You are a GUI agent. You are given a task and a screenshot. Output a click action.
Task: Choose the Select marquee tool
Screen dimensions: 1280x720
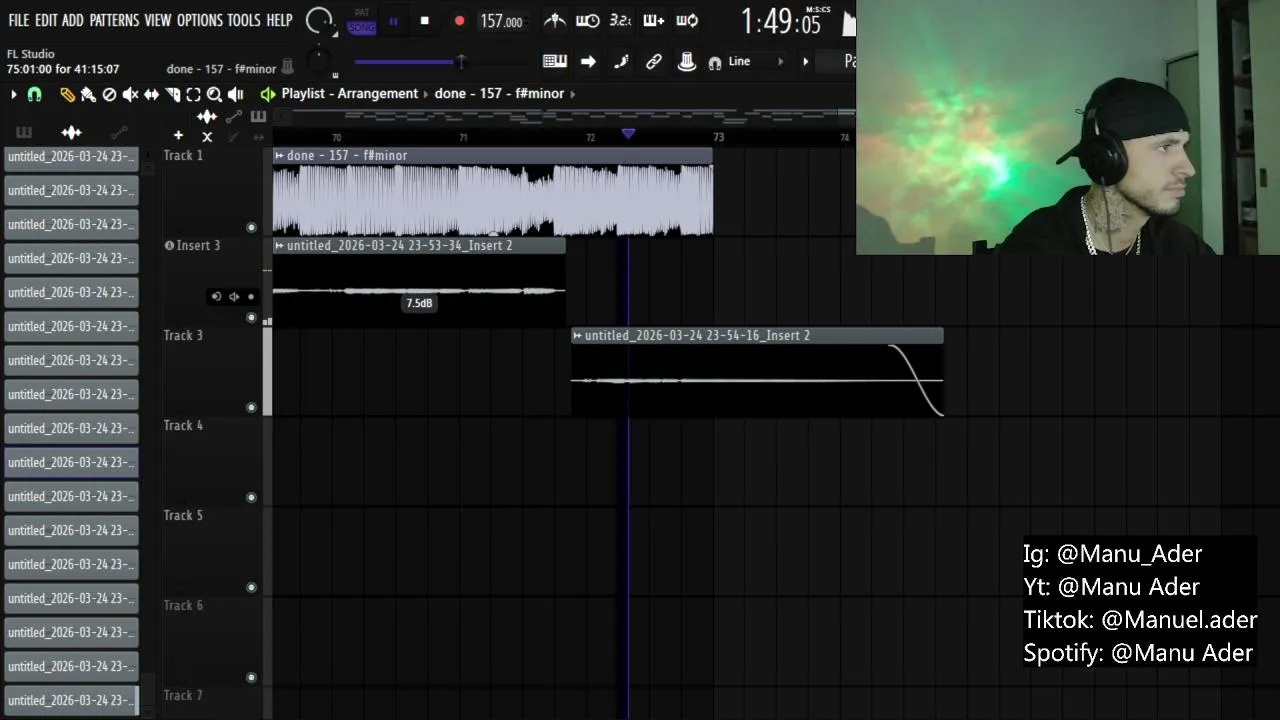click(x=193, y=94)
